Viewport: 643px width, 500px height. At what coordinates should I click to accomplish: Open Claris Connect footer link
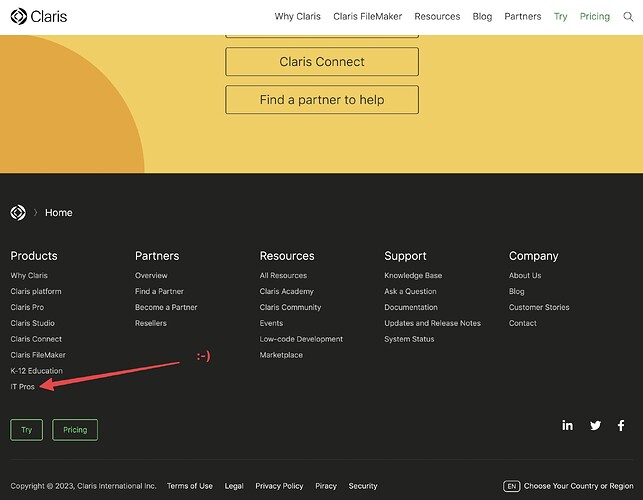pos(36,339)
